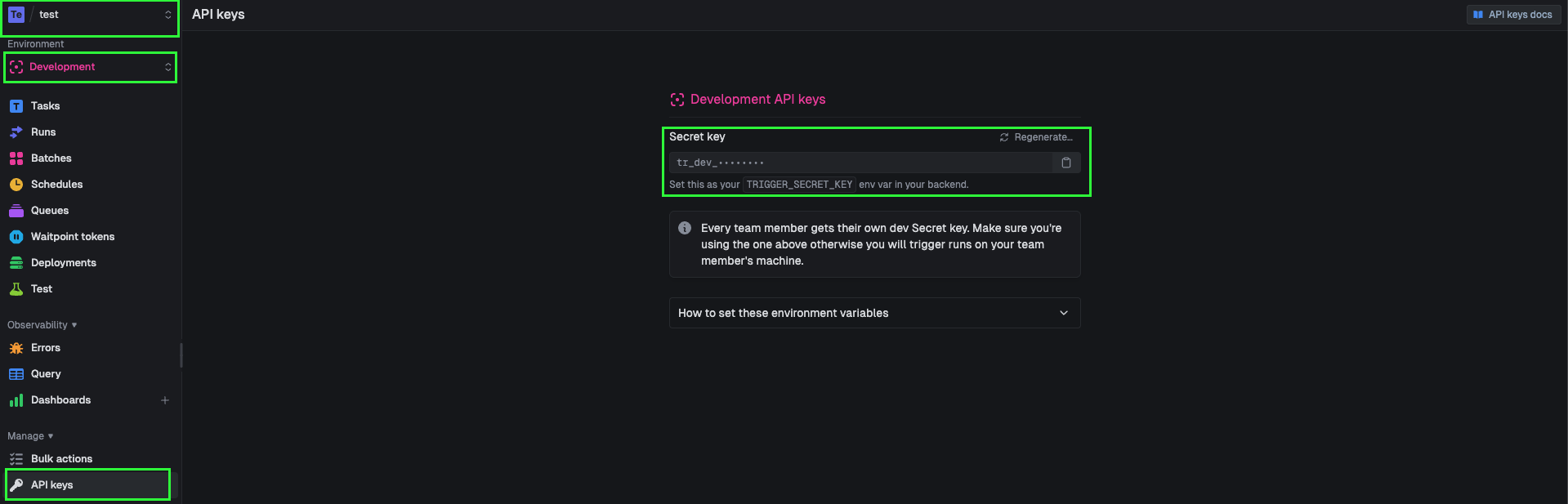Image resolution: width=1568 pixels, height=504 pixels.
Task: Click the Development API keys heading icon
Action: (x=677, y=100)
